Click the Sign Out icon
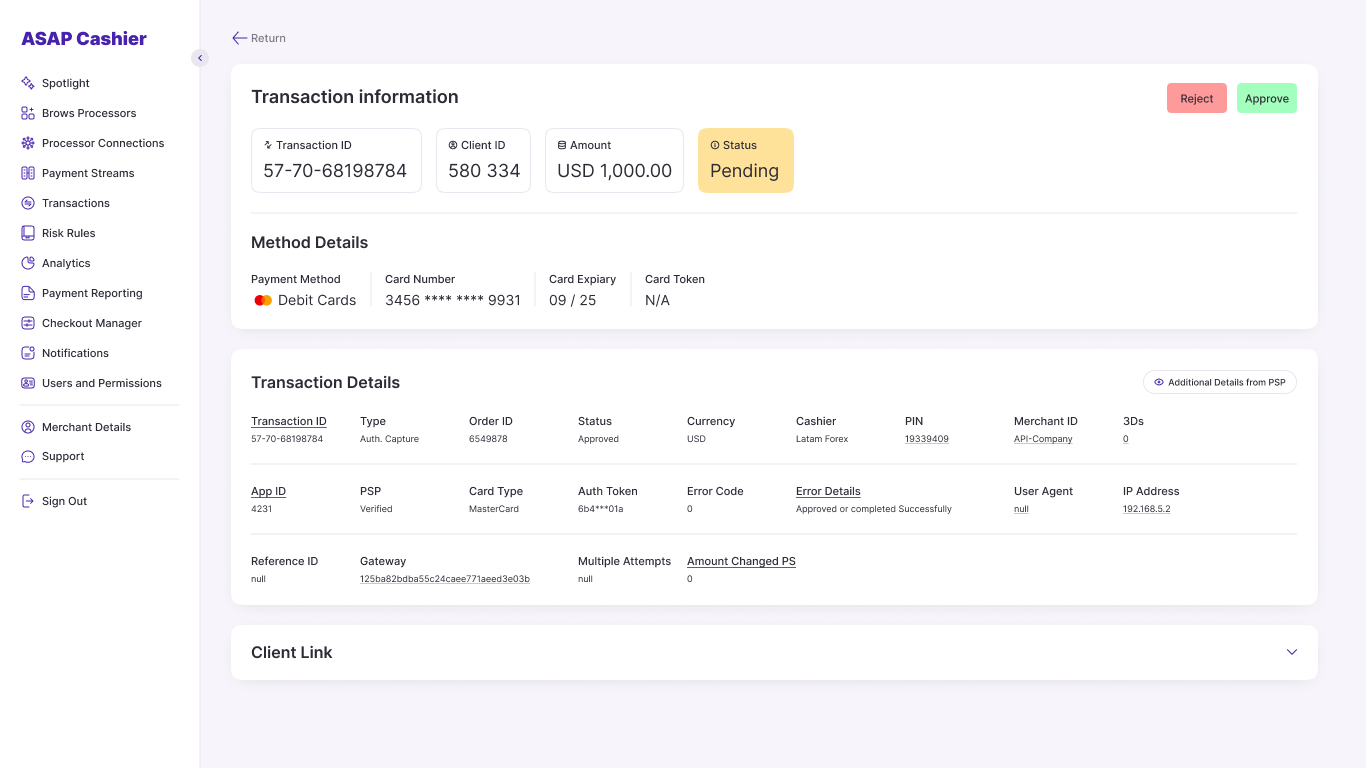Image resolution: width=1366 pixels, height=768 pixels. [x=28, y=501]
